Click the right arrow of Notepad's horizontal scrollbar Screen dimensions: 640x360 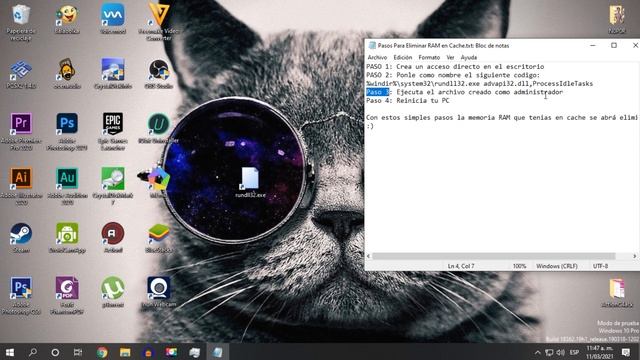coord(635,256)
